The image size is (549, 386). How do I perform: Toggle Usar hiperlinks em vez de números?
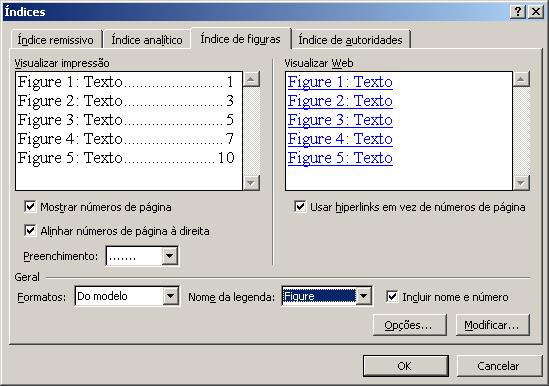[x=300, y=207]
